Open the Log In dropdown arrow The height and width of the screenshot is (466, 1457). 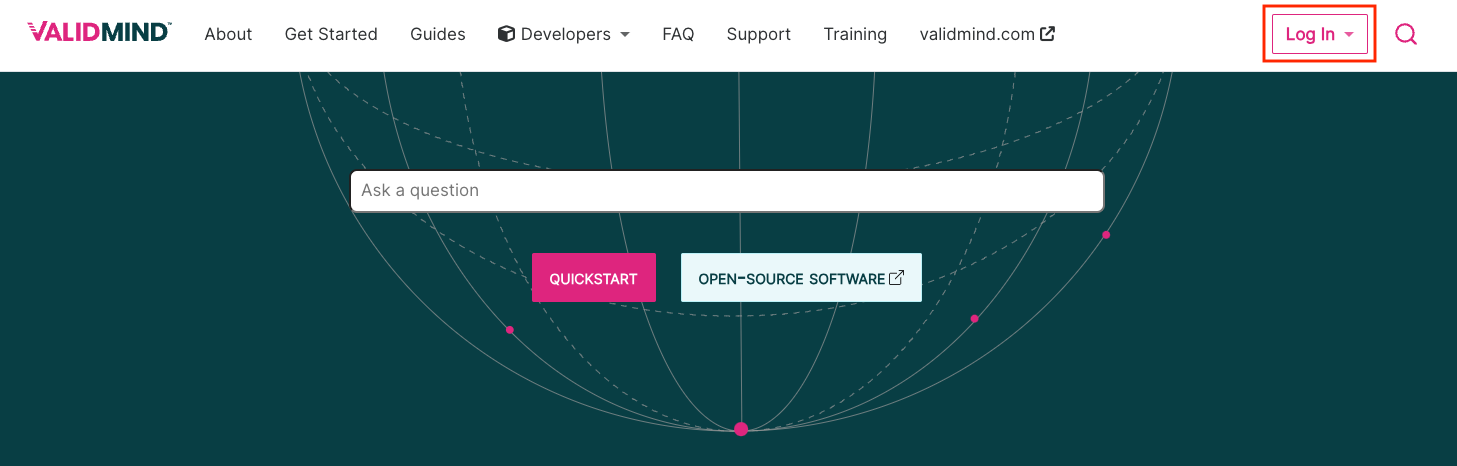click(1349, 35)
